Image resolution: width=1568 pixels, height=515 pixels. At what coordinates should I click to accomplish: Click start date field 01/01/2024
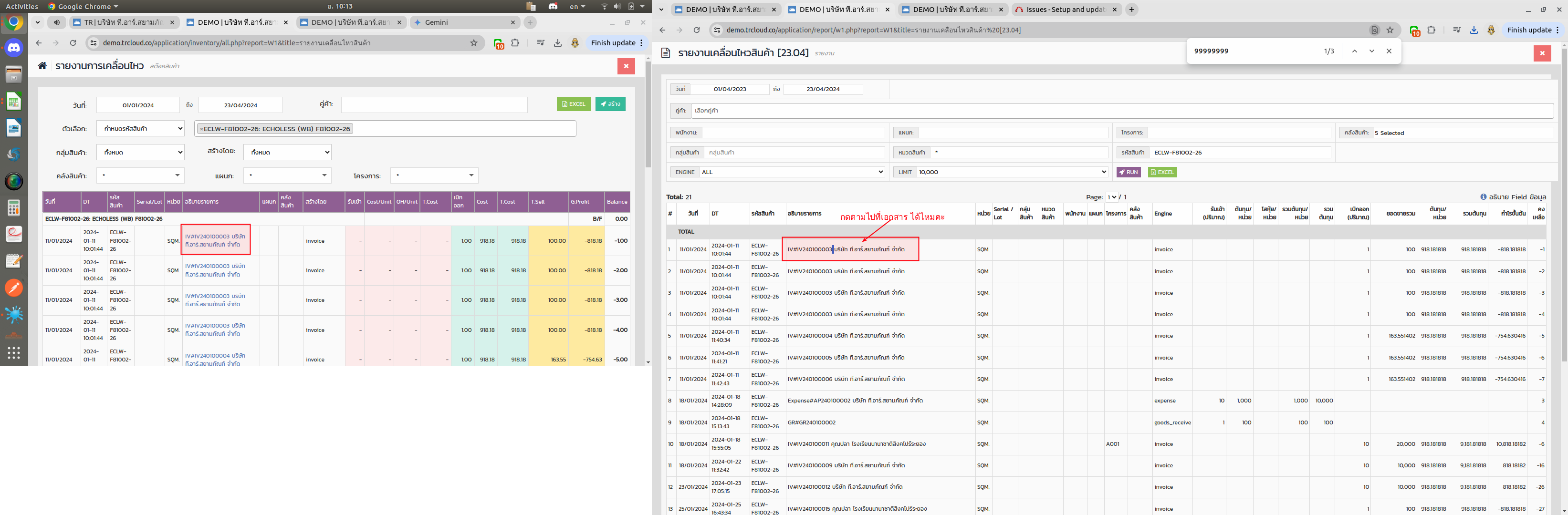click(138, 105)
